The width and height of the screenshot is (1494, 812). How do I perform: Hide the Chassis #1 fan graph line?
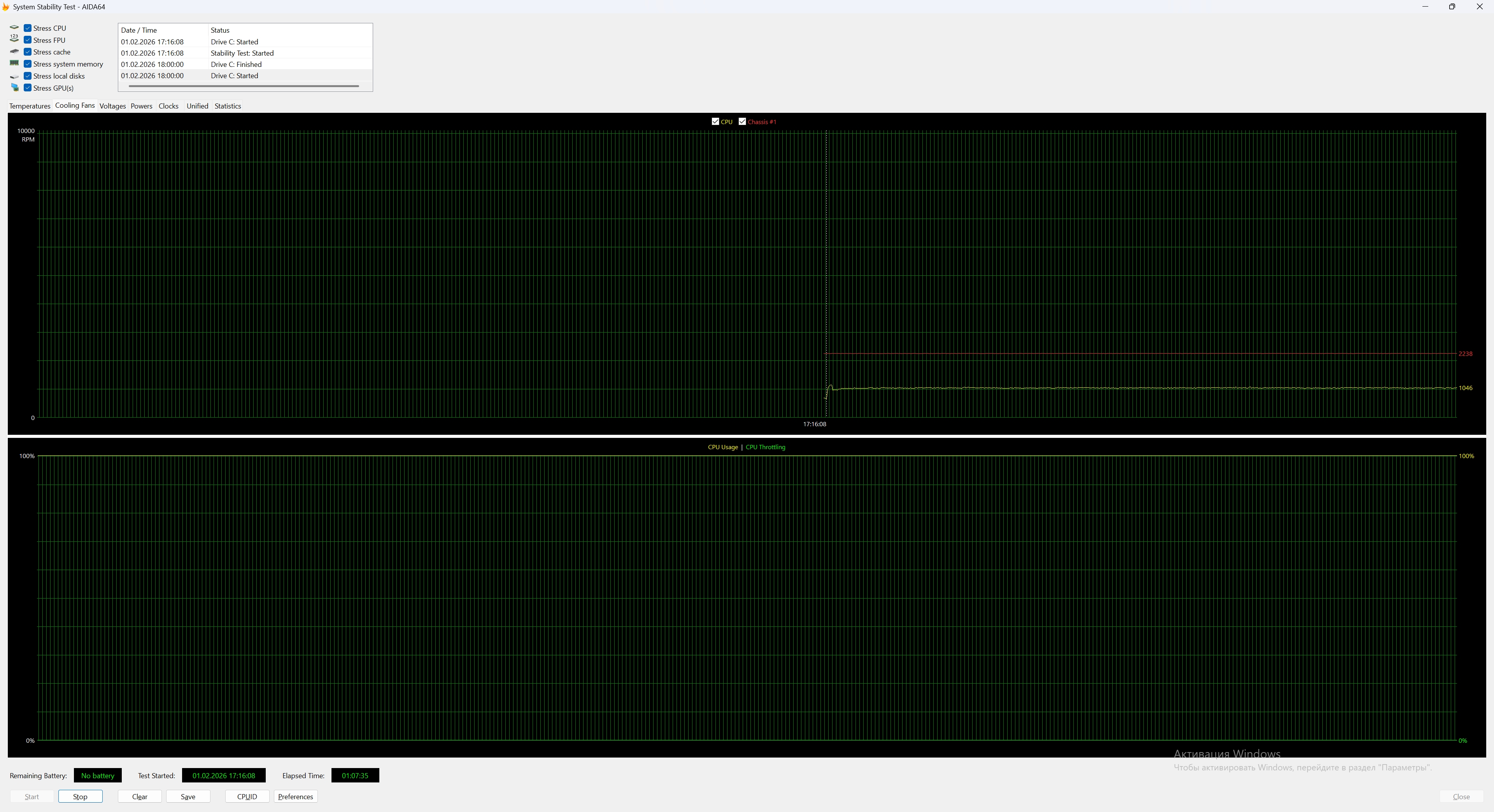pyautogui.click(x=742, y=122)
